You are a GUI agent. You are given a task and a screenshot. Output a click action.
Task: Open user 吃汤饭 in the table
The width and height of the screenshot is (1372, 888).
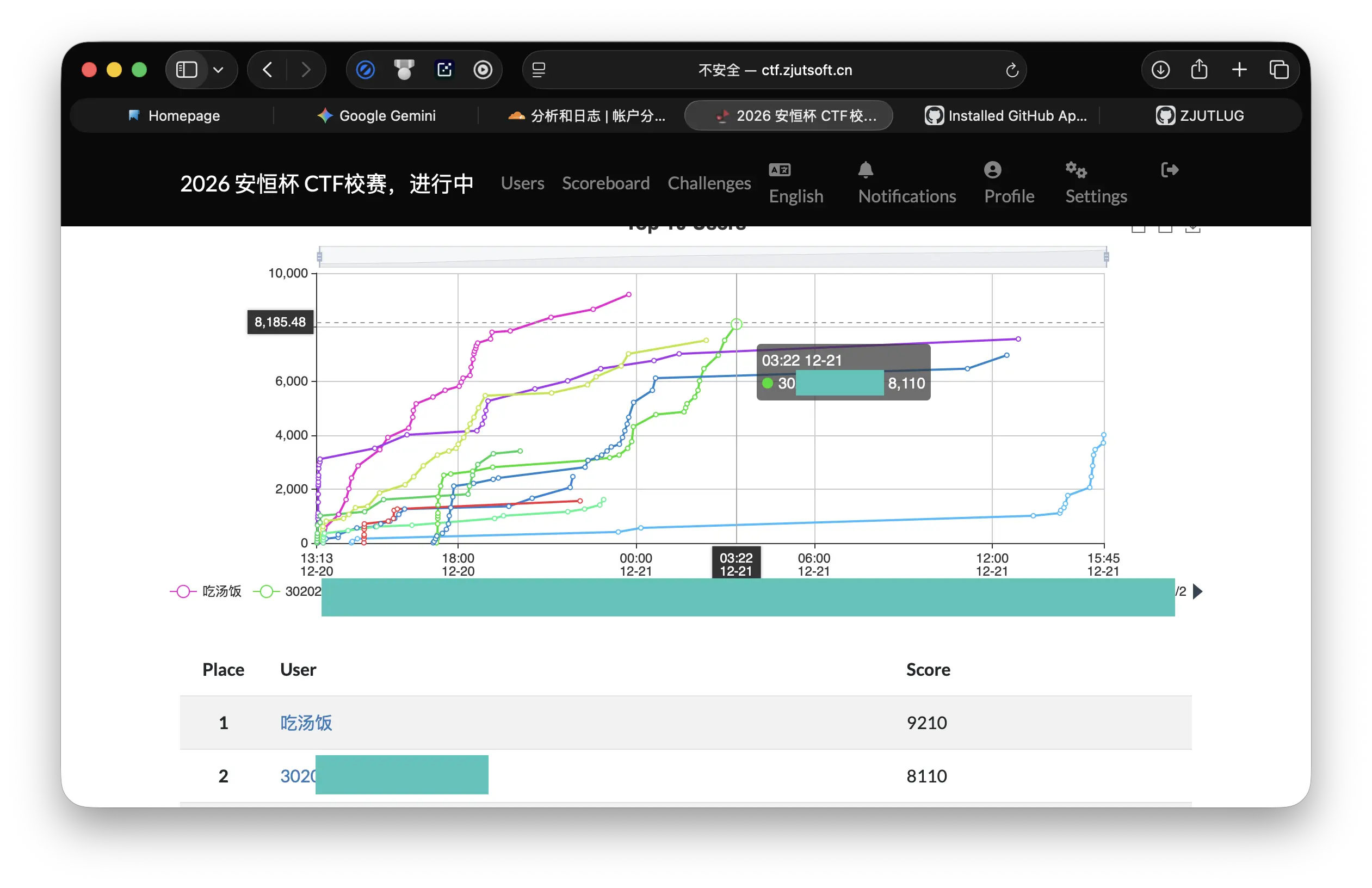point(306,723)
